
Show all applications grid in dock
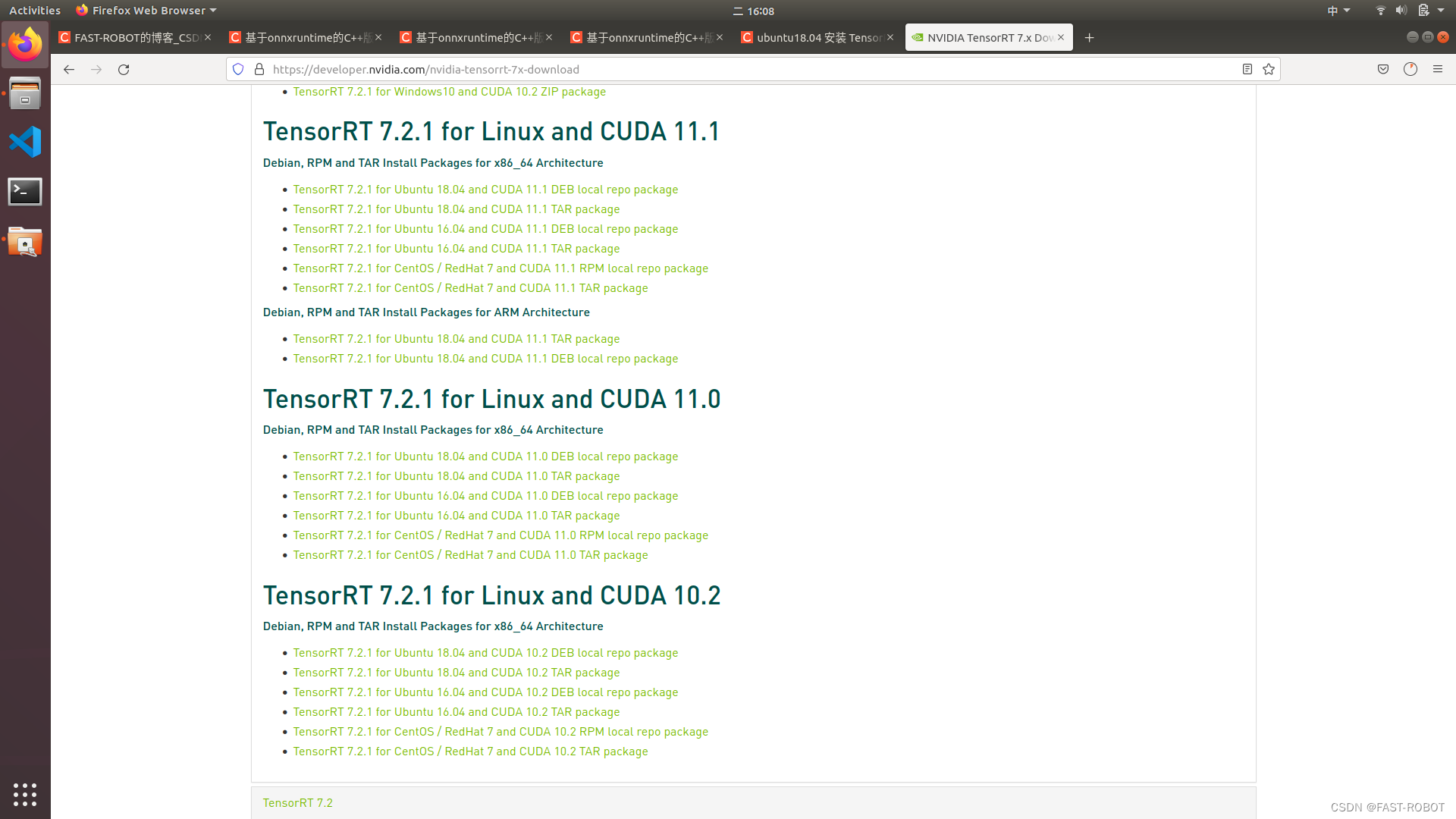click(x=25, y=794)
